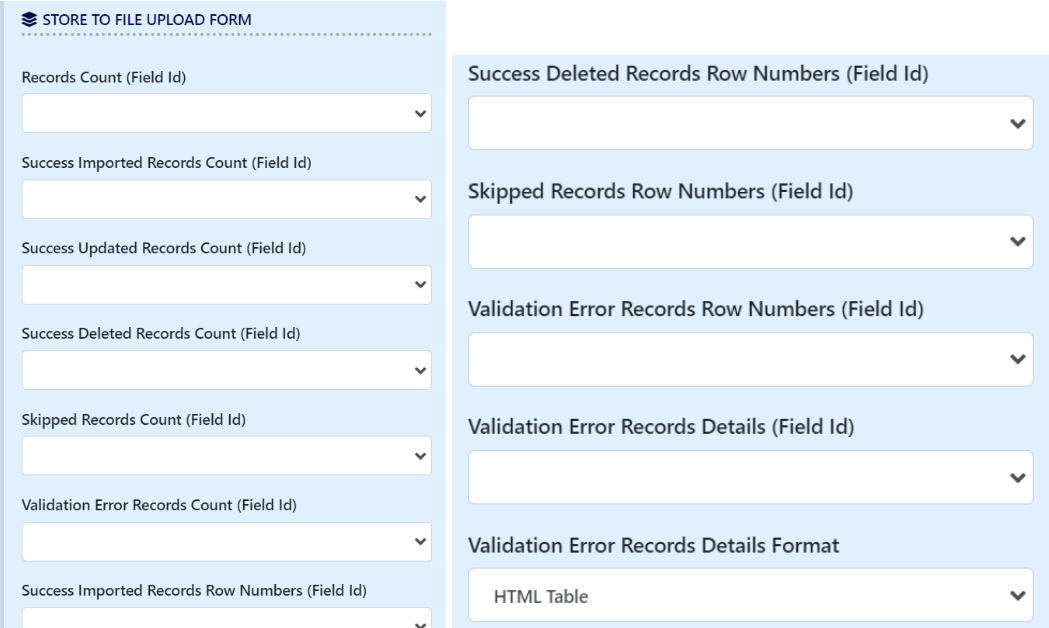Viewport: 1049px width, 628px height.
Task: Open the Skipped Records Row Numbers dropdown
Action: click(750, 241)
